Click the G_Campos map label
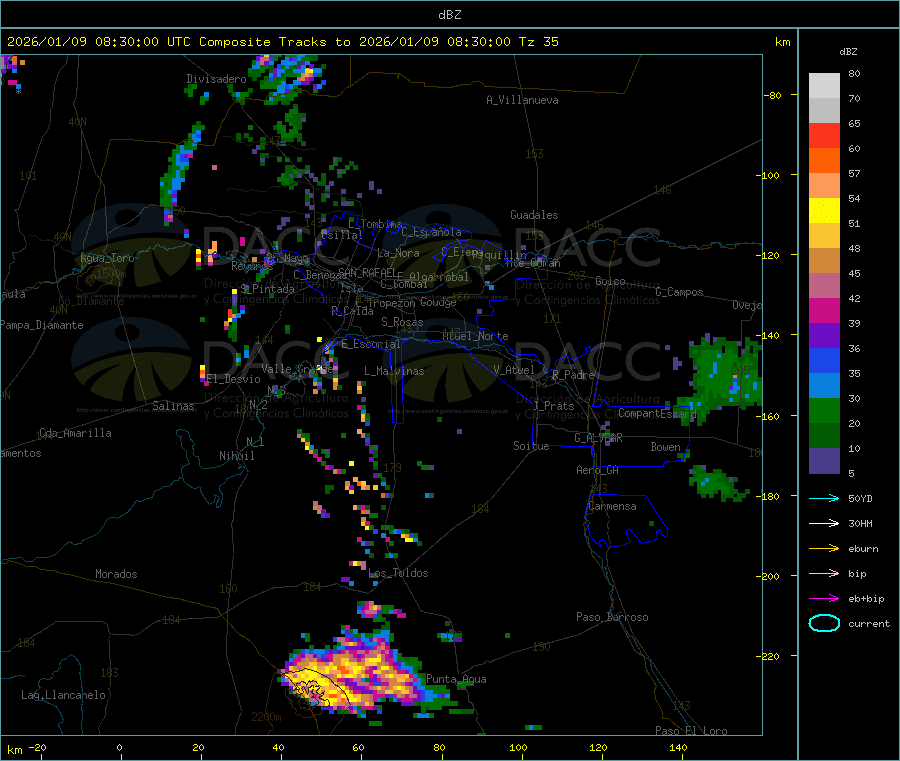900x761 pixels. pyautogui.click(x=680, y=292)
